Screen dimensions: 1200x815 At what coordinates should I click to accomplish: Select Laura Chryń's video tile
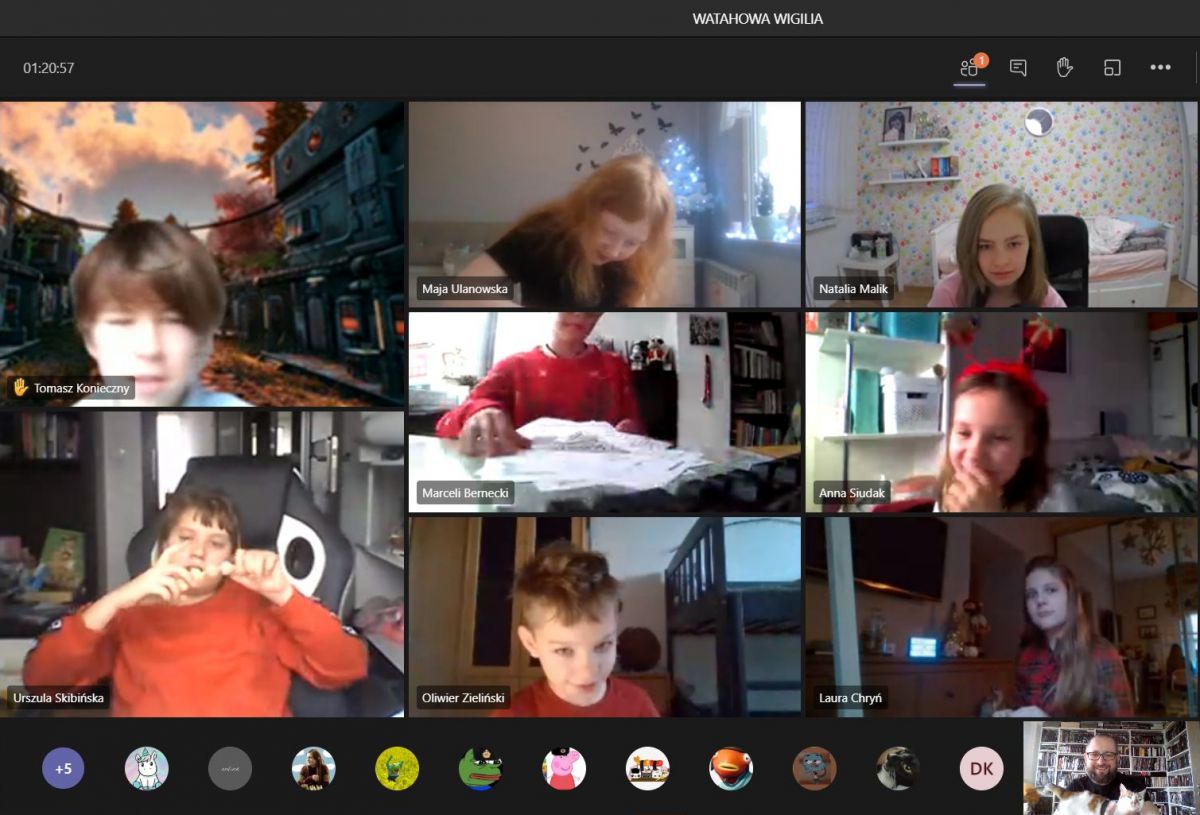click(1001, 617)
